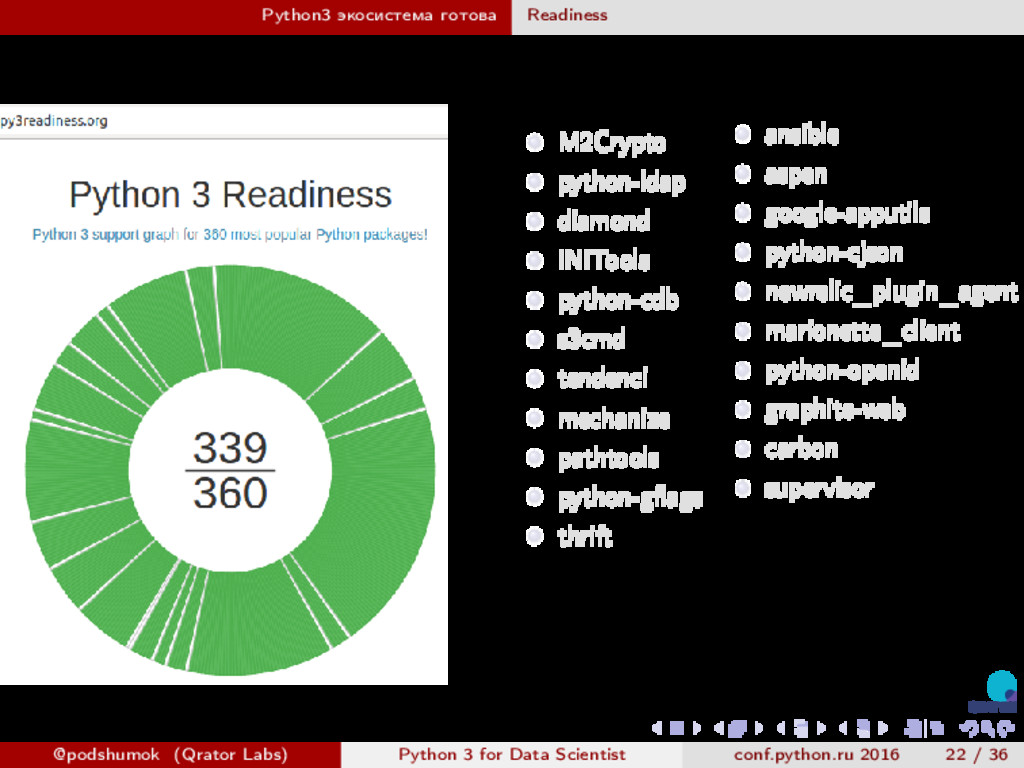
Task: Click the 'python-ldap' list item
Action: coord(622,183)
